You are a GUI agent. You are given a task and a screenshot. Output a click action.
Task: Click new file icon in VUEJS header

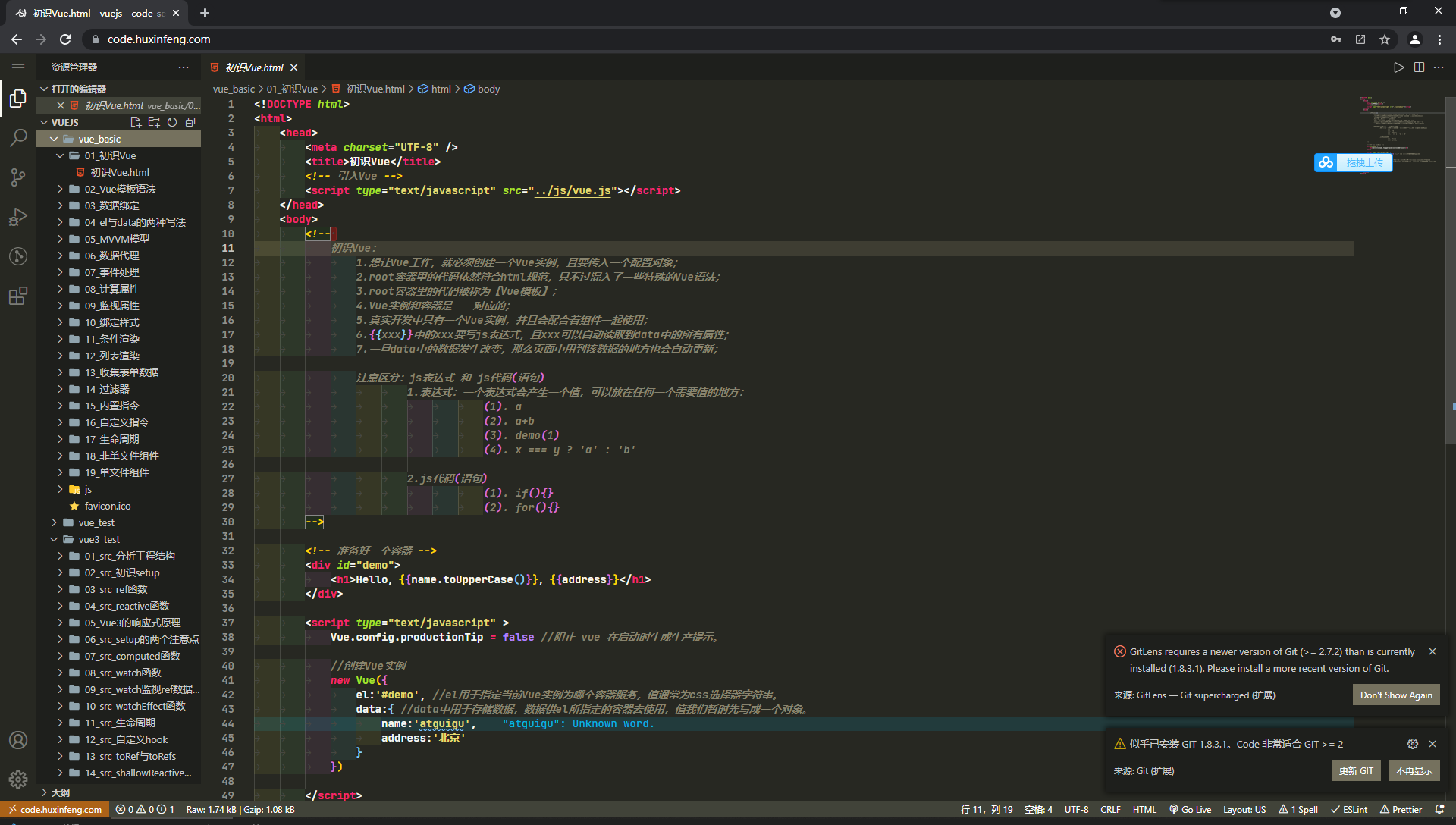pos(136,122)
